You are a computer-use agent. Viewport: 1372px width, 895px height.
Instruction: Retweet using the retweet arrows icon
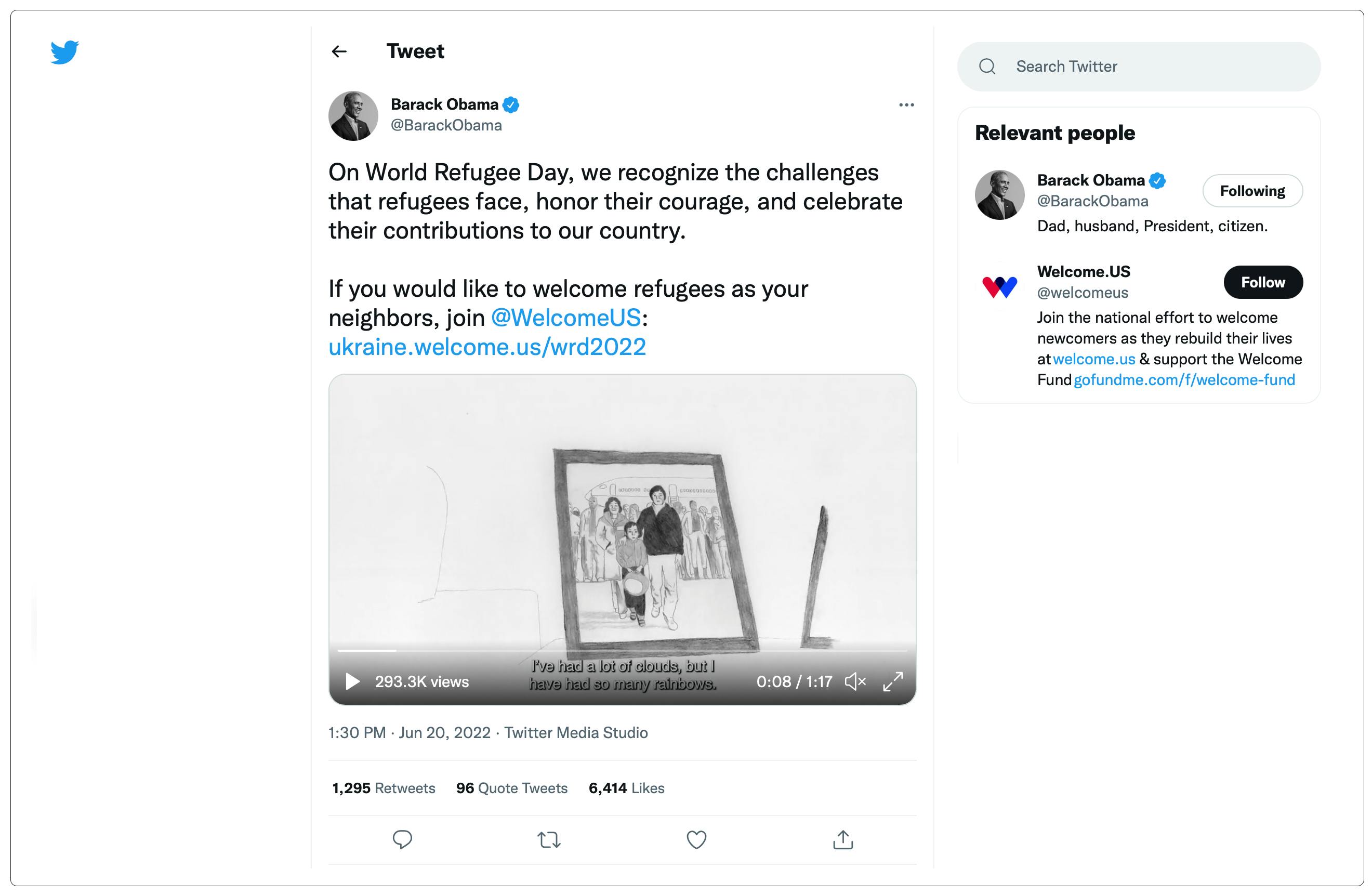tap(549, 839)
